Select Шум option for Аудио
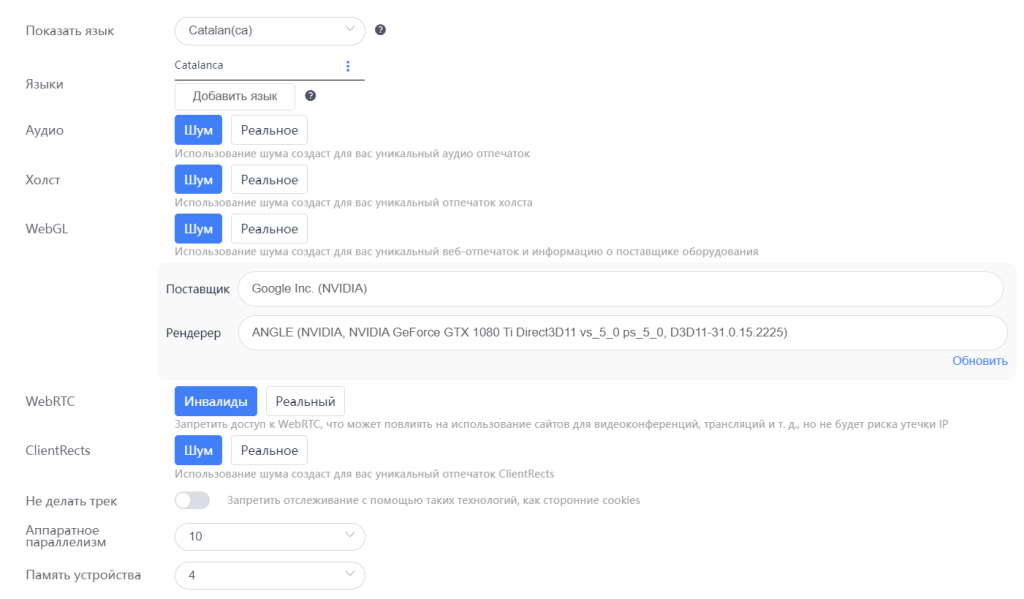1024x599 pixels. point(198,130)
